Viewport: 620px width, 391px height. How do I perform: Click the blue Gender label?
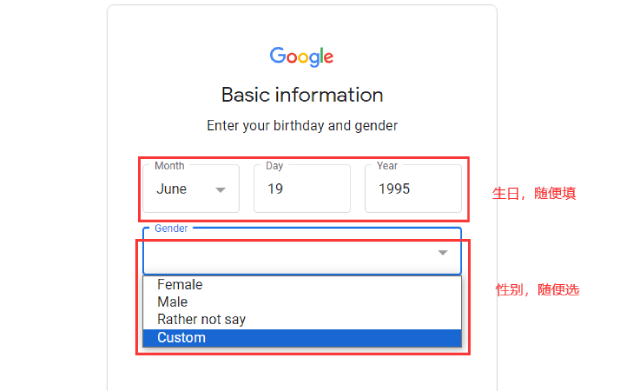click(x=171, y=229)
